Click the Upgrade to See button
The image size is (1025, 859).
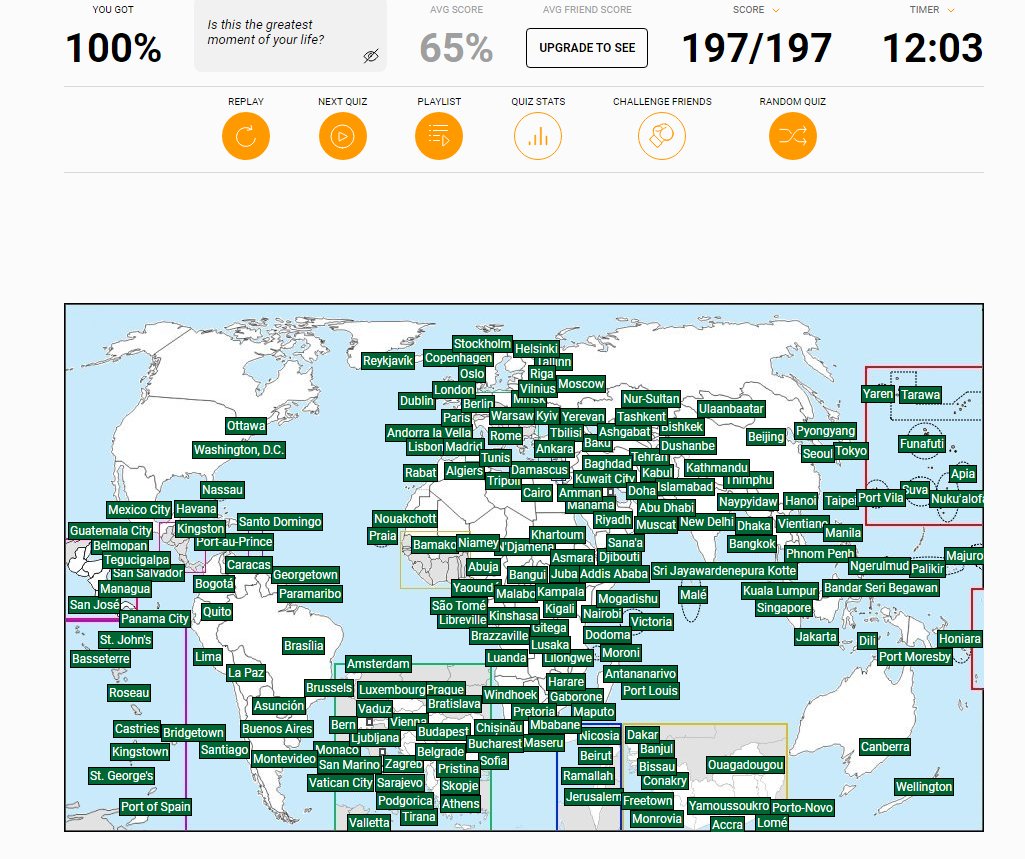(x=587, y=48)
